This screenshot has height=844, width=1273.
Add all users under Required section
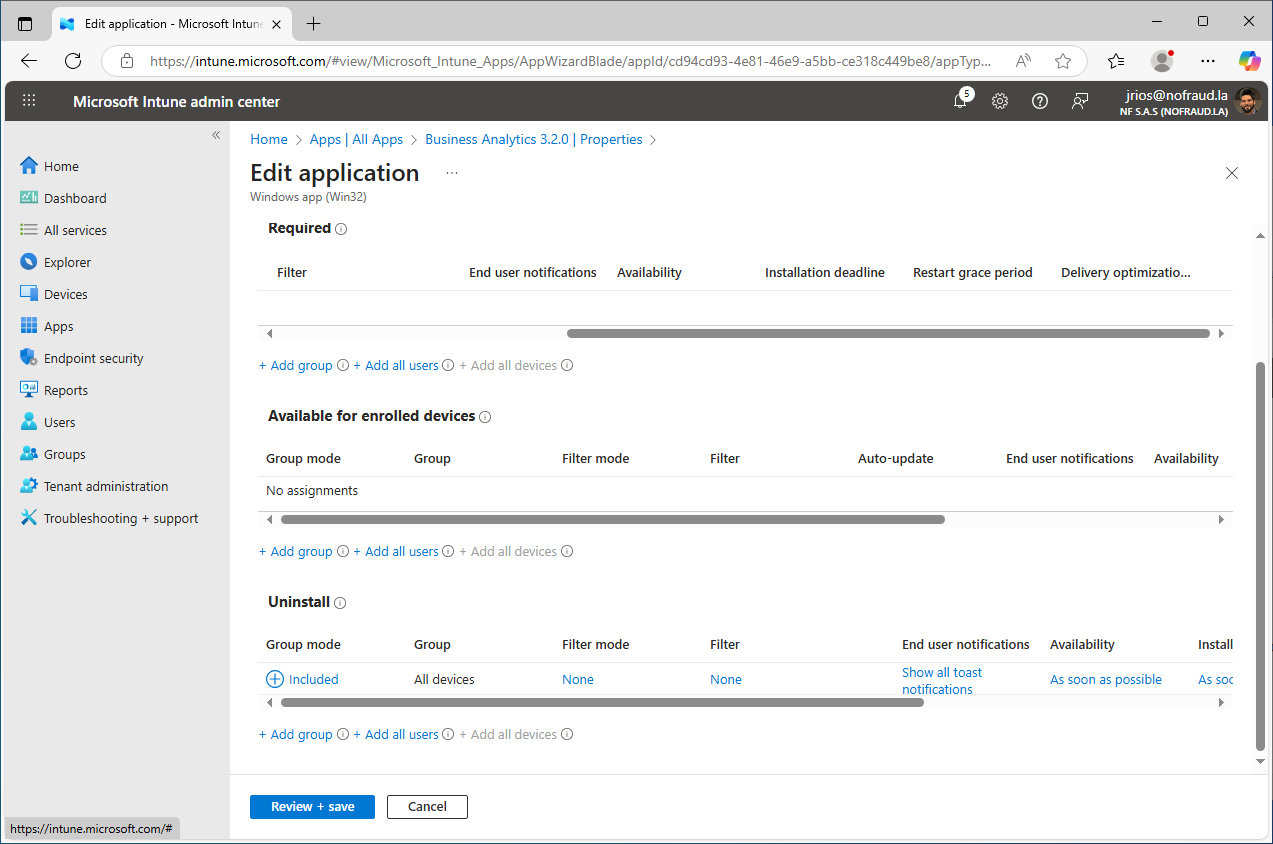click(x=396, y=365)
